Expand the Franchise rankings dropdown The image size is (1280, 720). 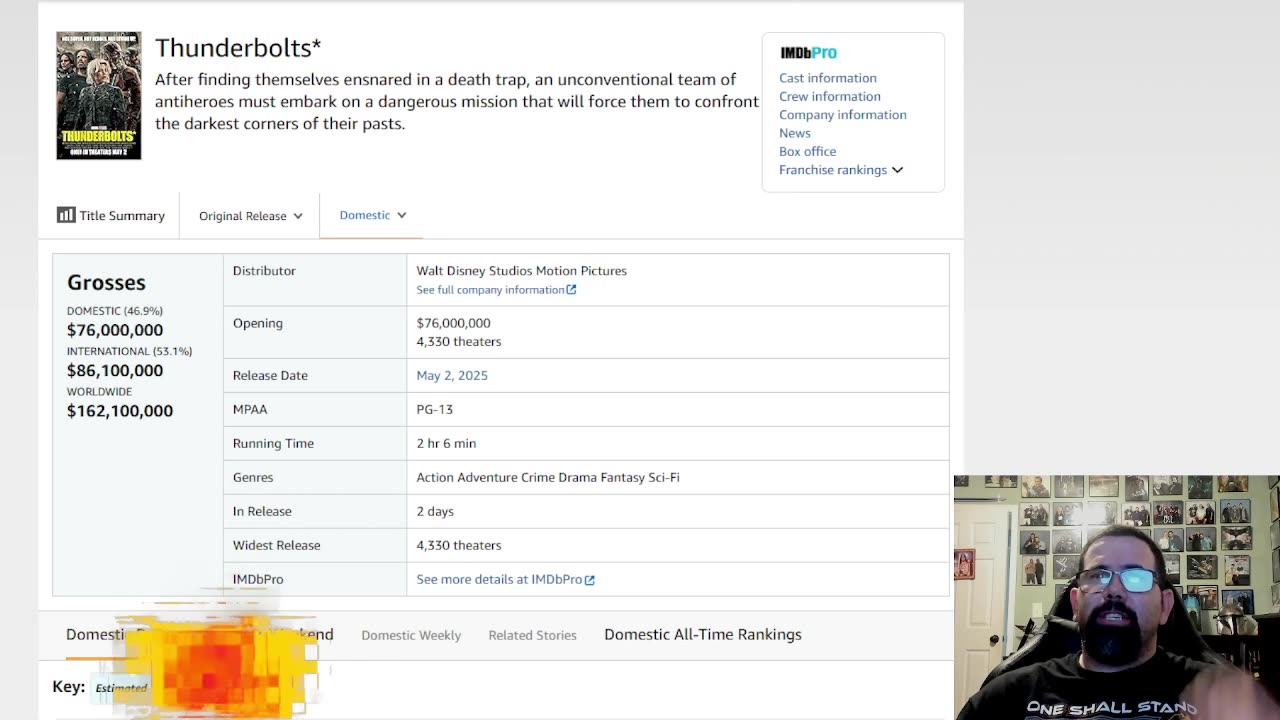(841, 170)
